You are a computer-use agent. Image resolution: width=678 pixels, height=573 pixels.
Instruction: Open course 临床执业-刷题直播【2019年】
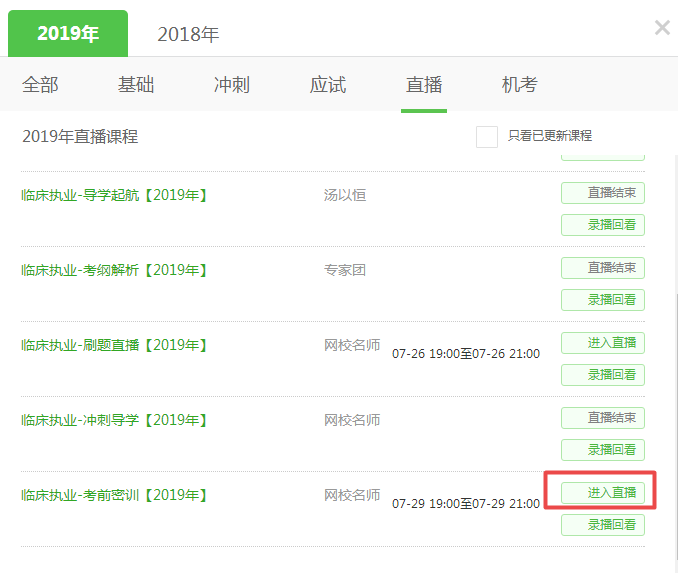pos(115,345)
